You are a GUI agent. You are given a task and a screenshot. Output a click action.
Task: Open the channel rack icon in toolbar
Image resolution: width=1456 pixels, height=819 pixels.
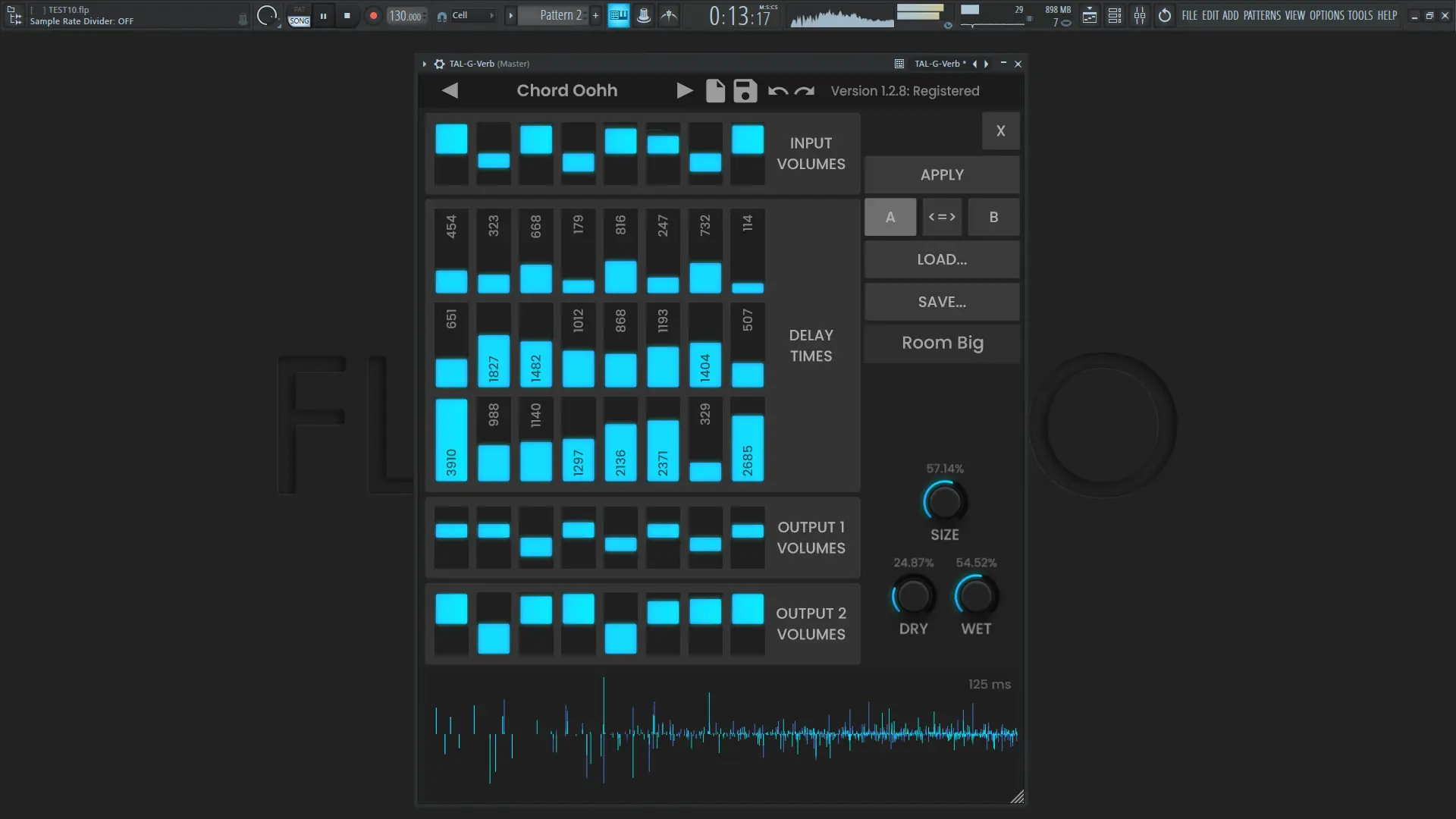[x=1115, y=15]
